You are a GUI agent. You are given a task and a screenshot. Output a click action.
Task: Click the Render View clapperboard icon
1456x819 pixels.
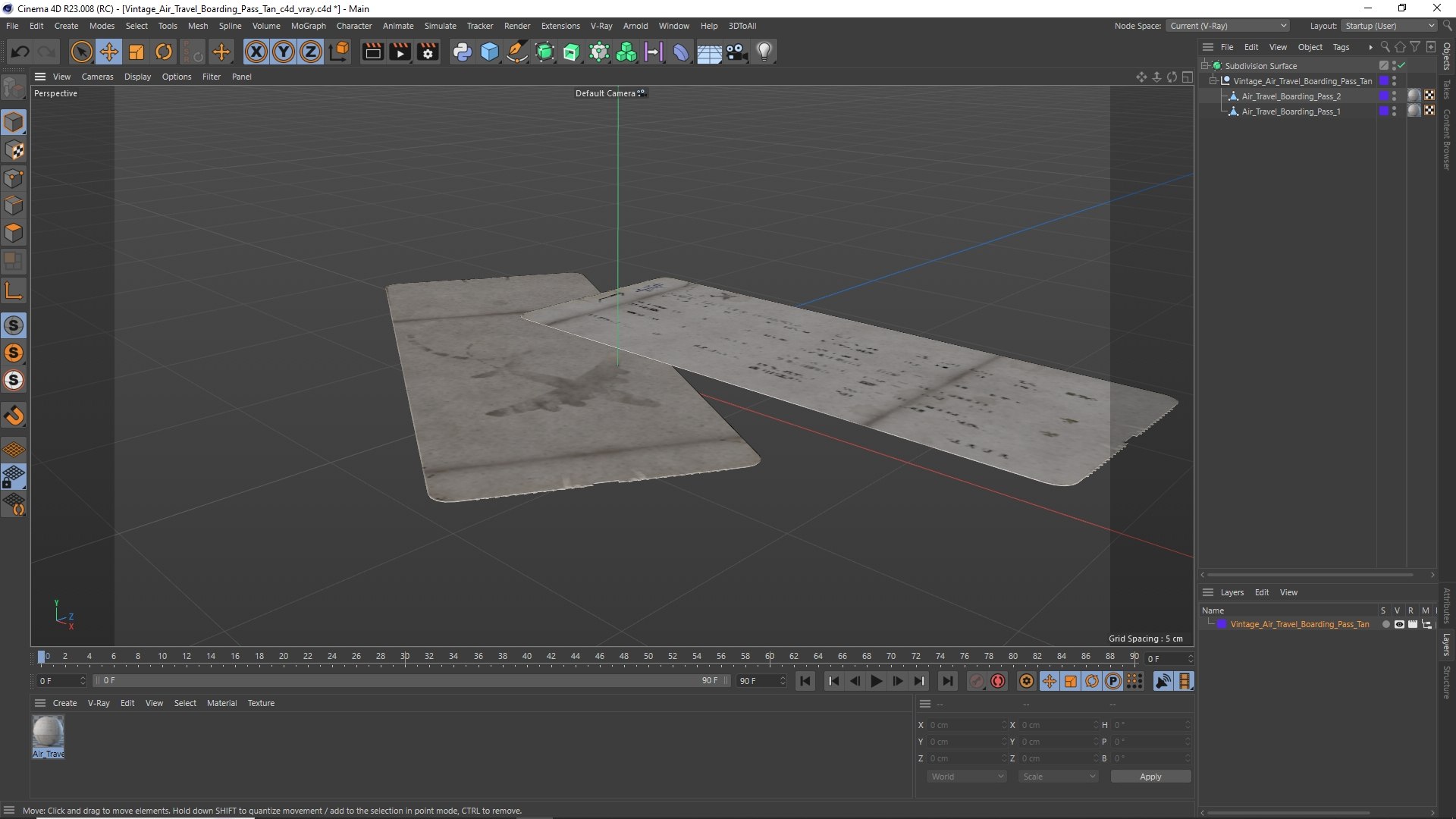point(372,52)
